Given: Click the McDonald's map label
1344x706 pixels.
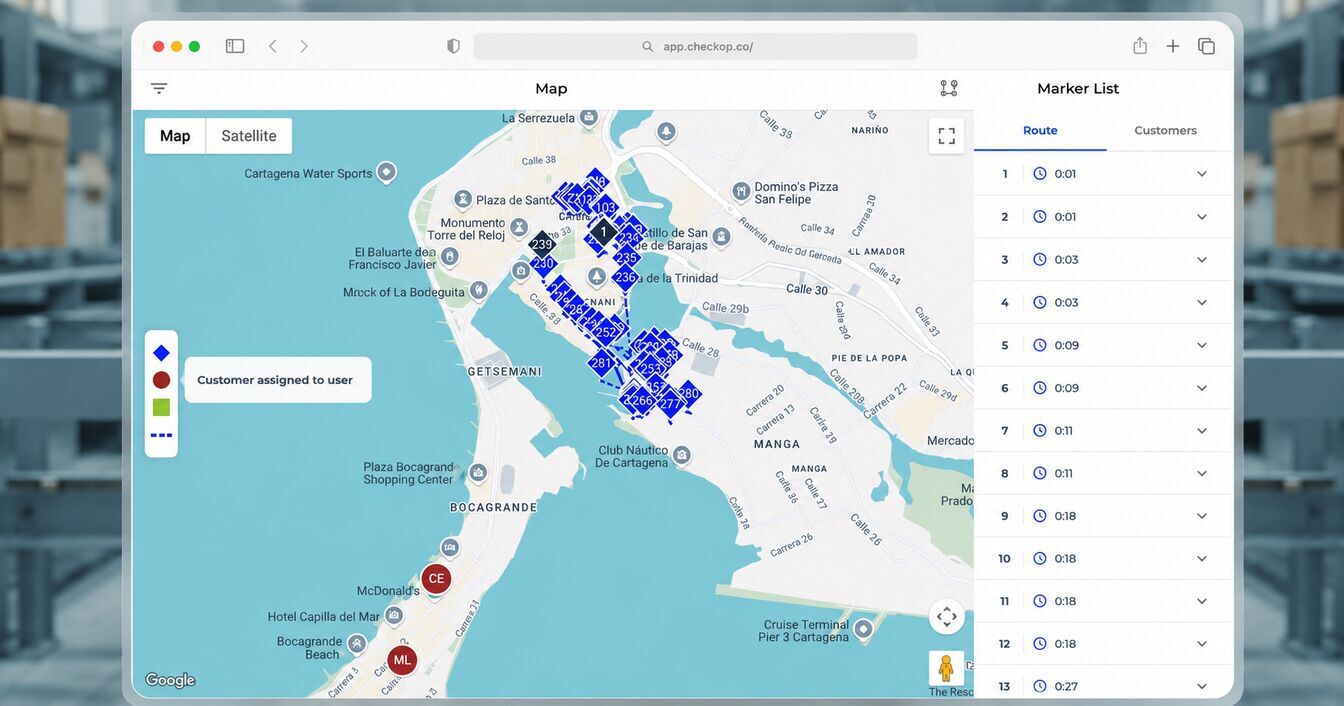Looking at the screenshot, I should (x=388, y=591).
